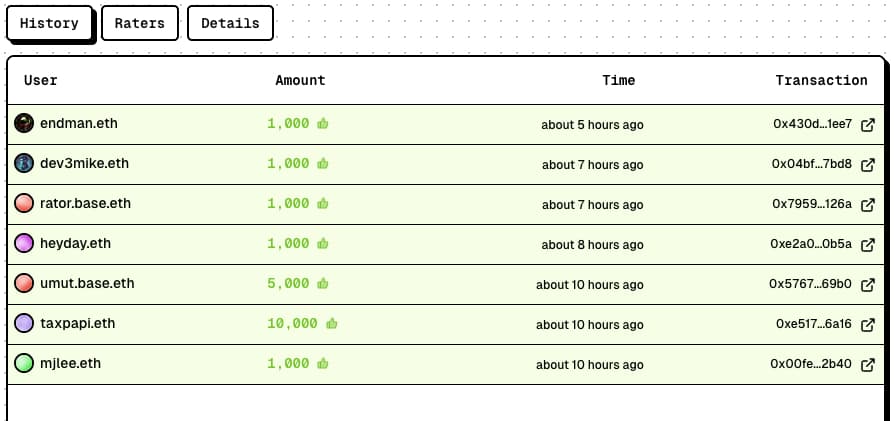The height and width of the screenshot is (421, 894).
Task: Click the purple taxpapi.eth avatar circle
Action: pyautogui.click(x=24, y=324)
